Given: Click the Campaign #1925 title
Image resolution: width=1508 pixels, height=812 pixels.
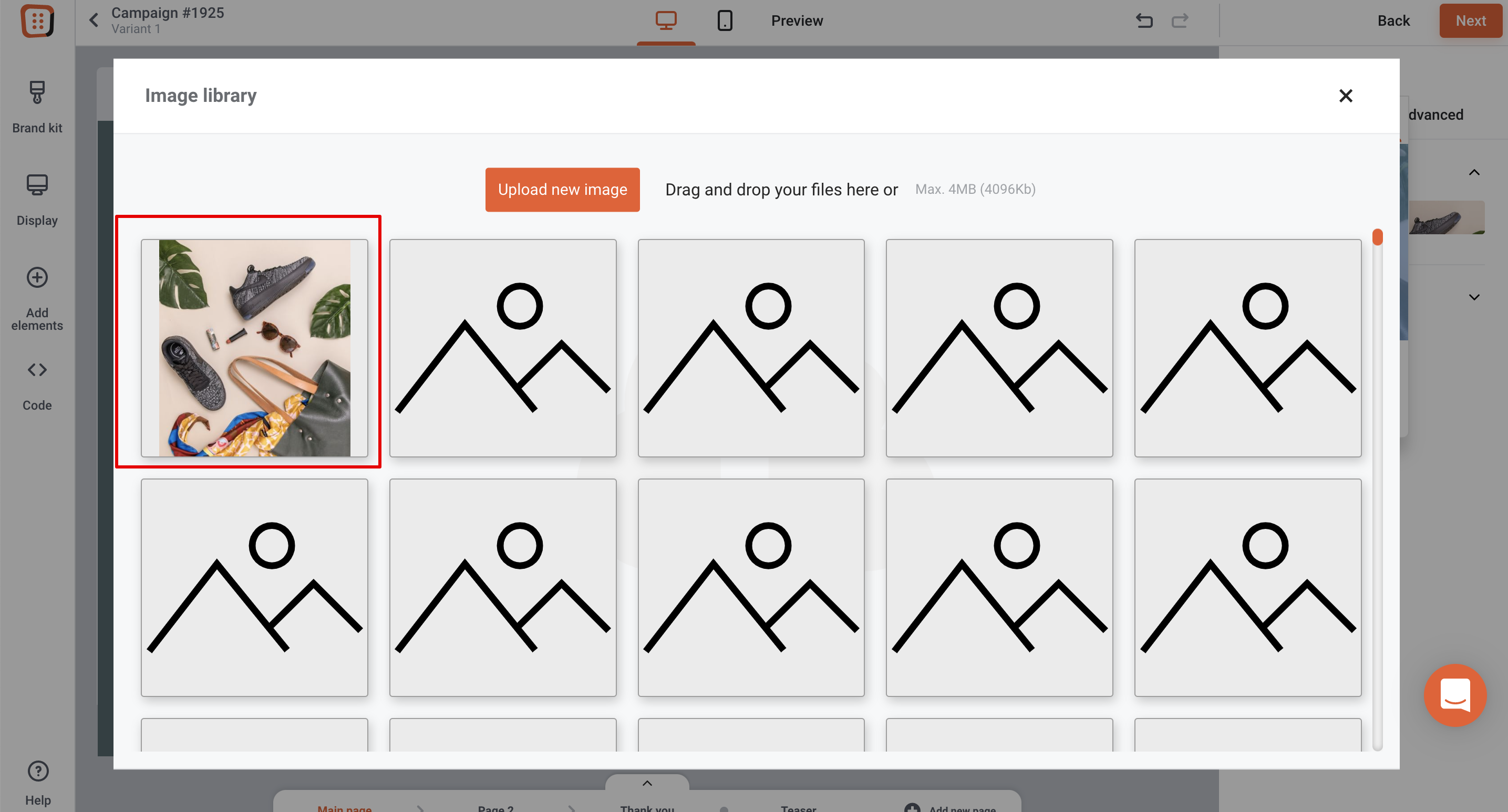Looking at the screenshot, I should click(x=168, y=13).
